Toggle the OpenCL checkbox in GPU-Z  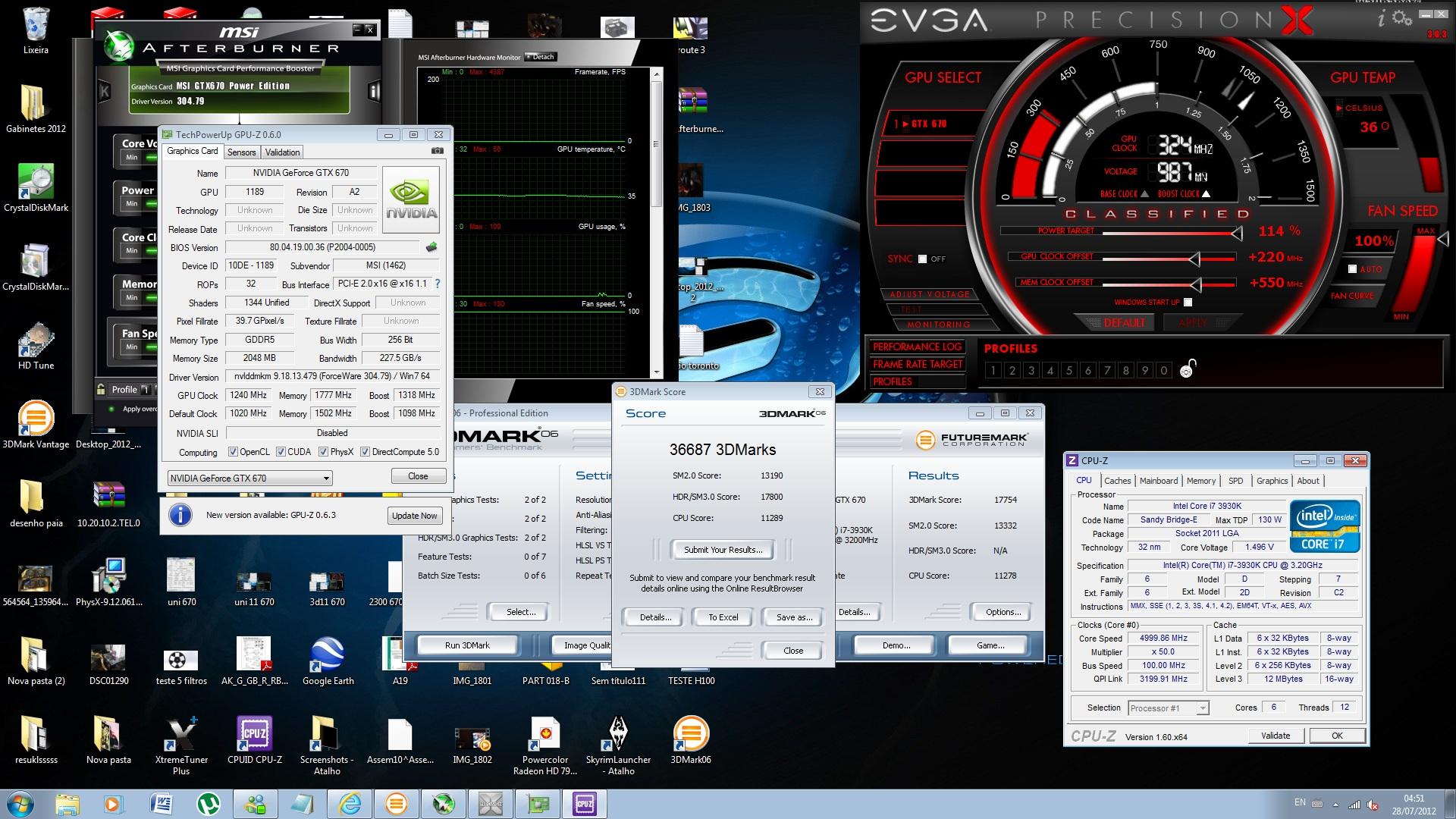[x=233, y=452]
